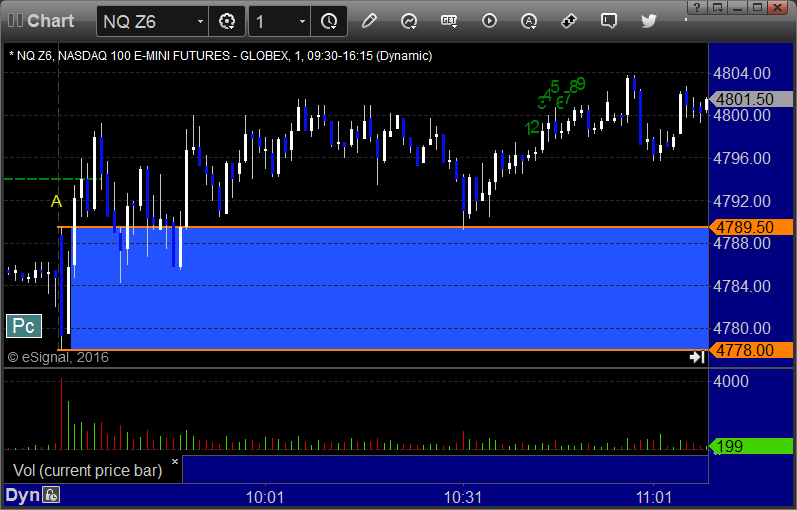Screen dimensions: 797x510
Task: Click the orange 4778.00 price label
Action: [751, 350]
